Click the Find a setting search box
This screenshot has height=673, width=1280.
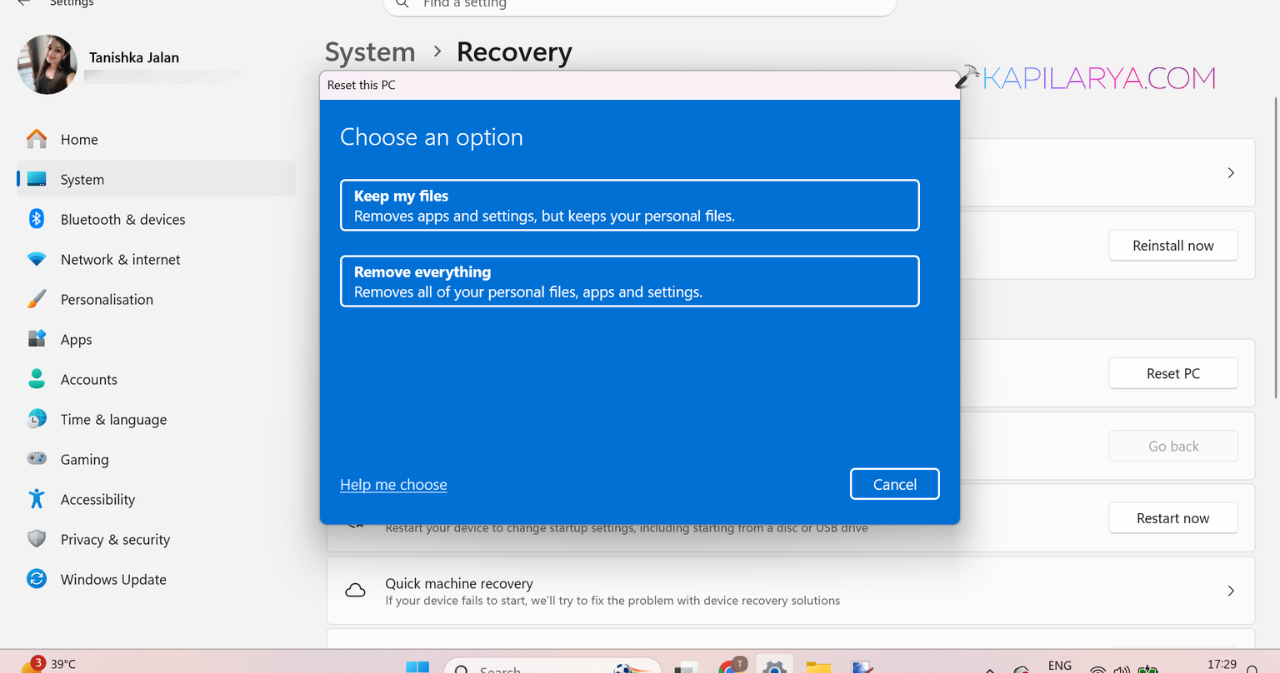click(640, 5)
